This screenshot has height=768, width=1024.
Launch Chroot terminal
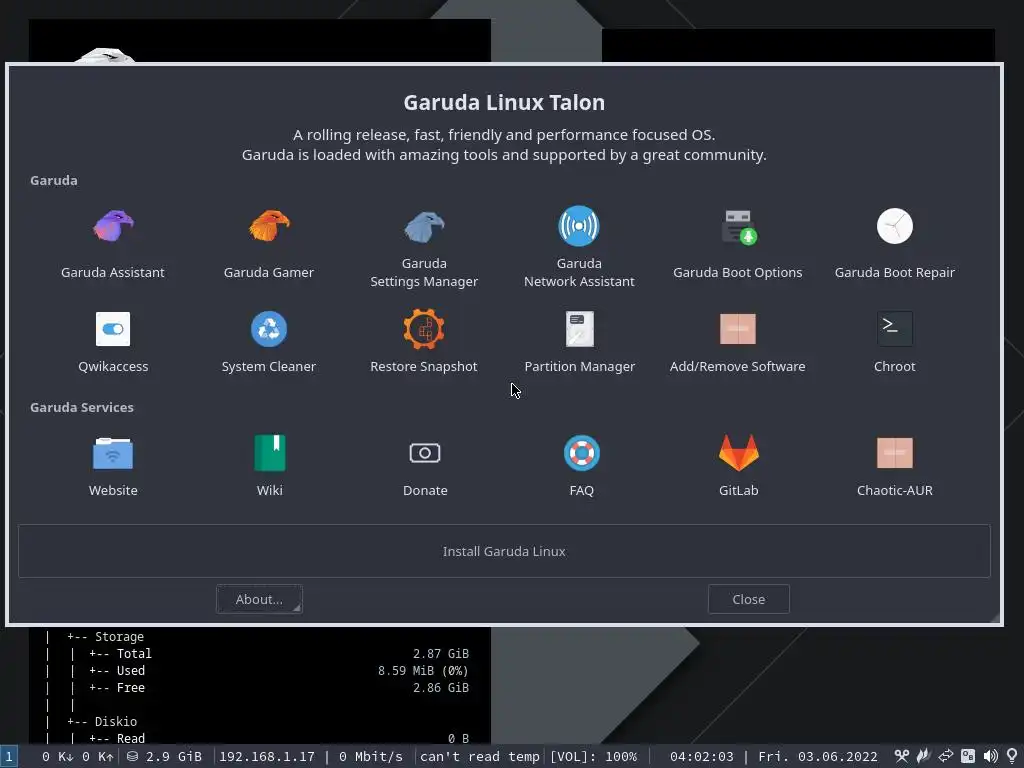click(894, 342)
